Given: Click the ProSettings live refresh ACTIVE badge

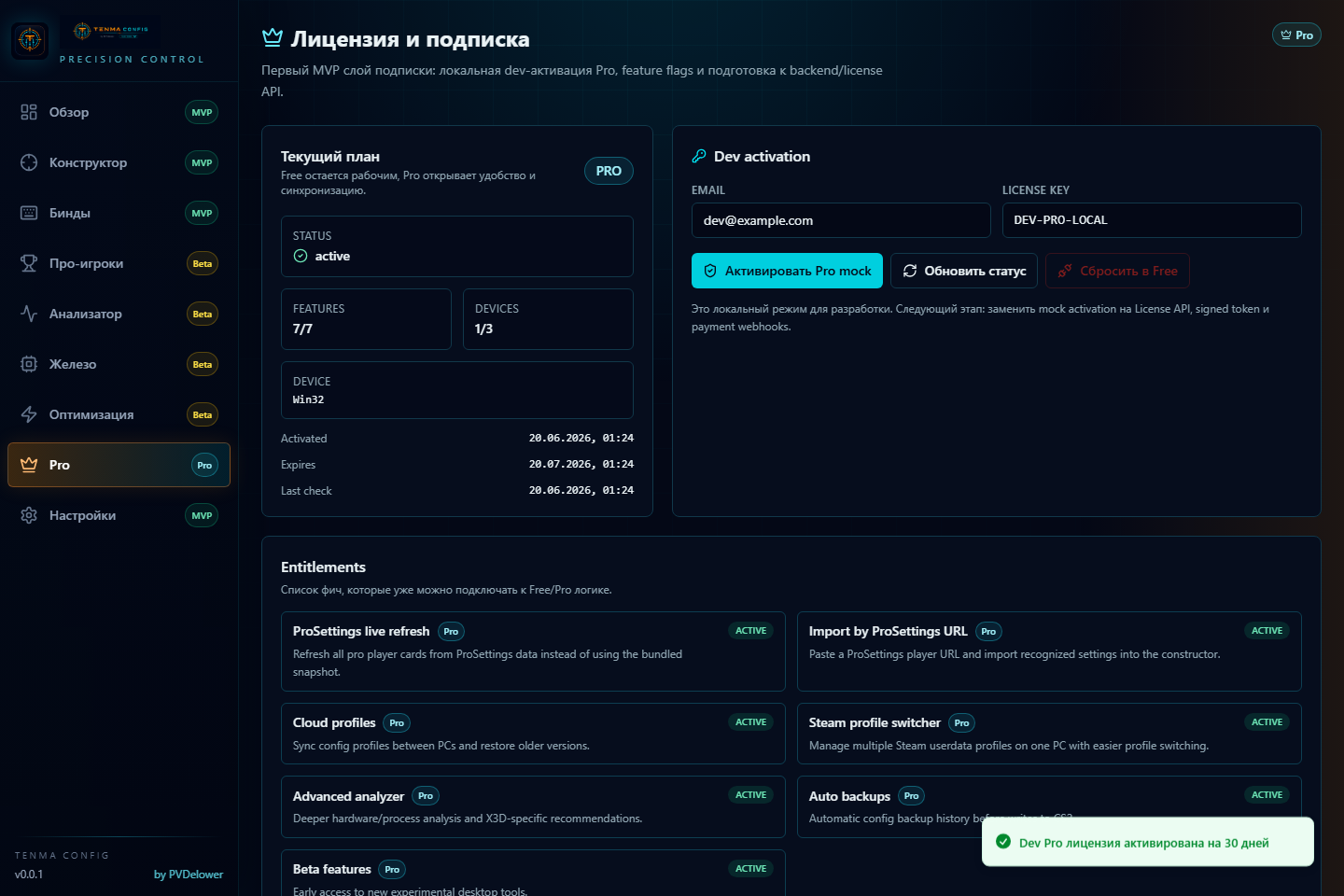Looking at the screenshot, I should [x=751, y=631].
